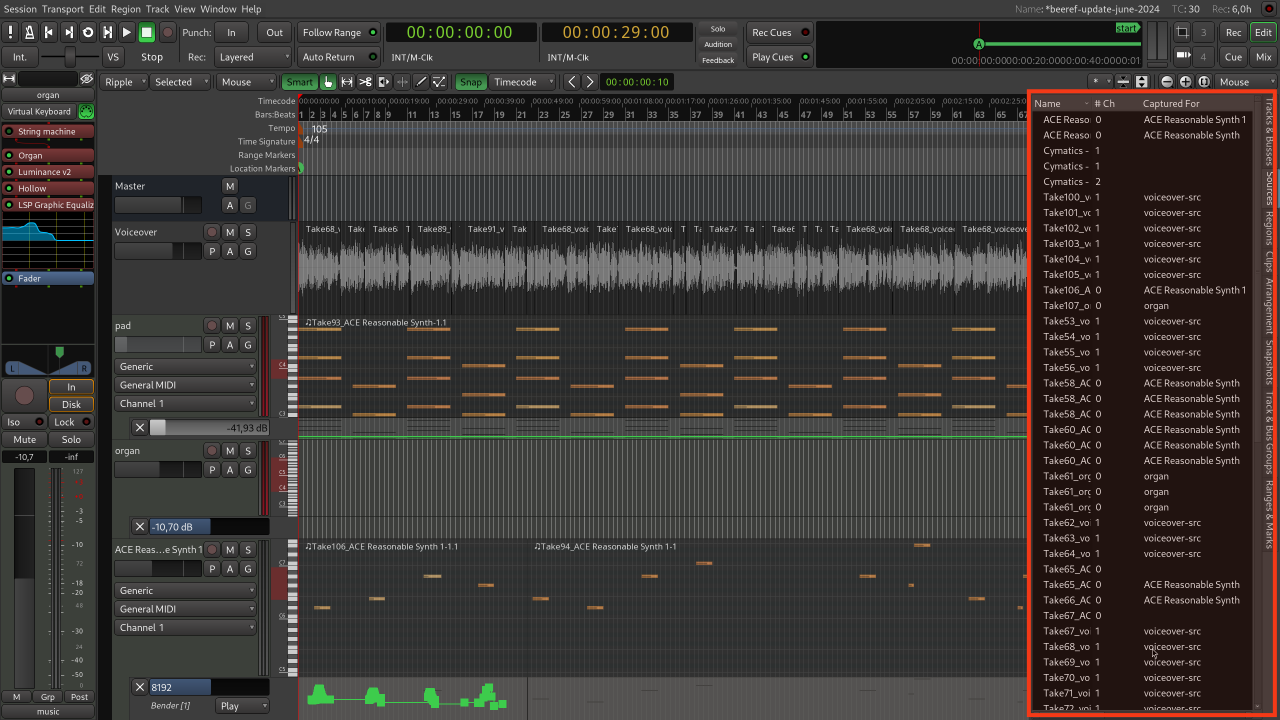Screen dimensions: 1280x720
Task: Switch to the Mix window tab
Action: tap(1264, 57)
